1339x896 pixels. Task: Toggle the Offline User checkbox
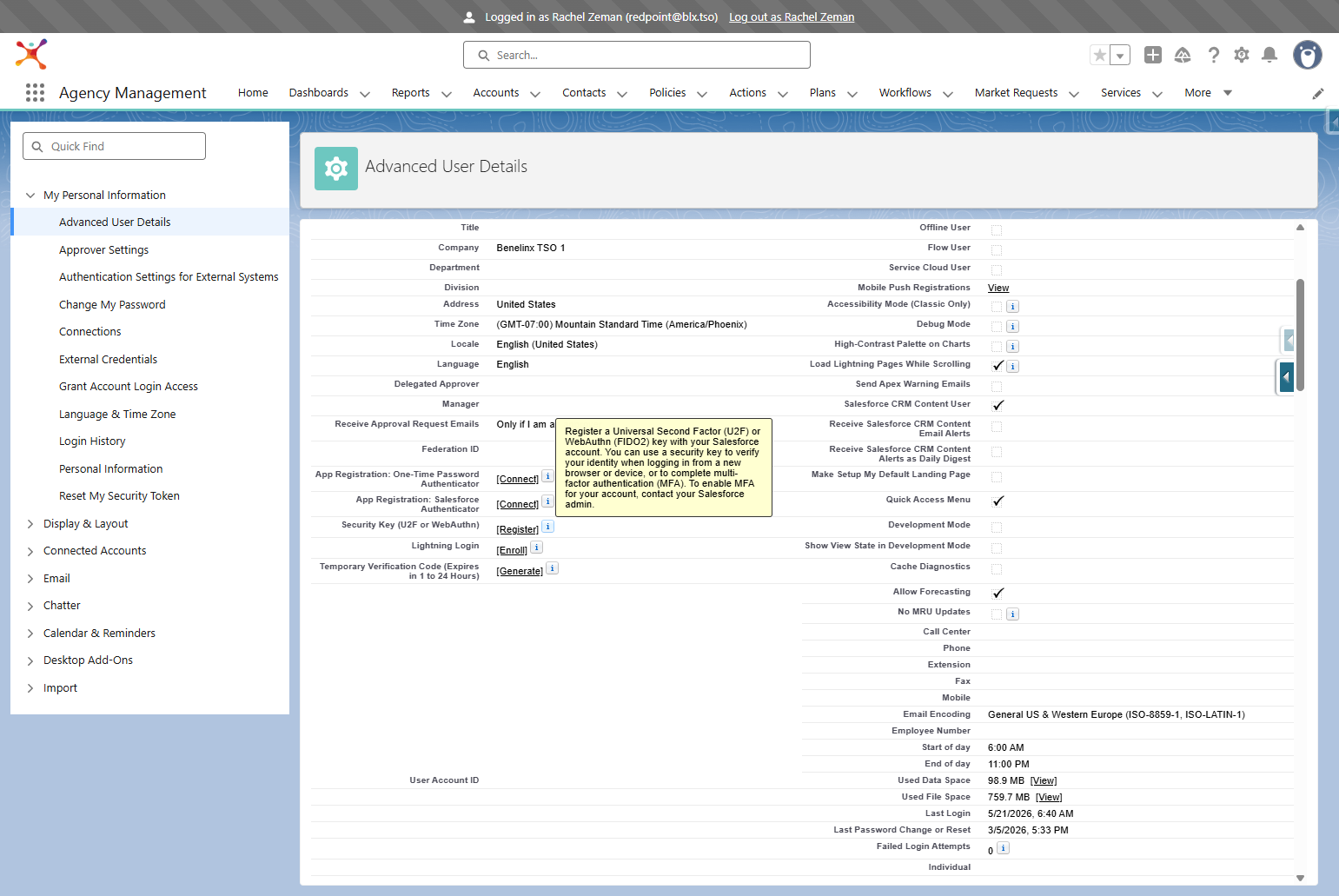coord(997,230)
